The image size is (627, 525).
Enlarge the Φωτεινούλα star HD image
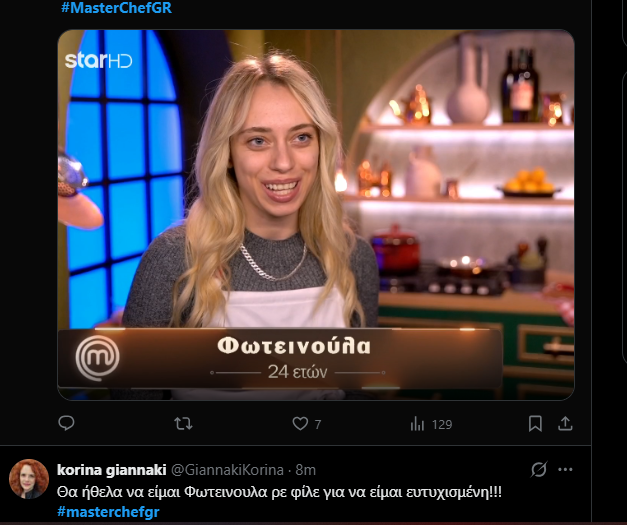click(x=316, y=215)
